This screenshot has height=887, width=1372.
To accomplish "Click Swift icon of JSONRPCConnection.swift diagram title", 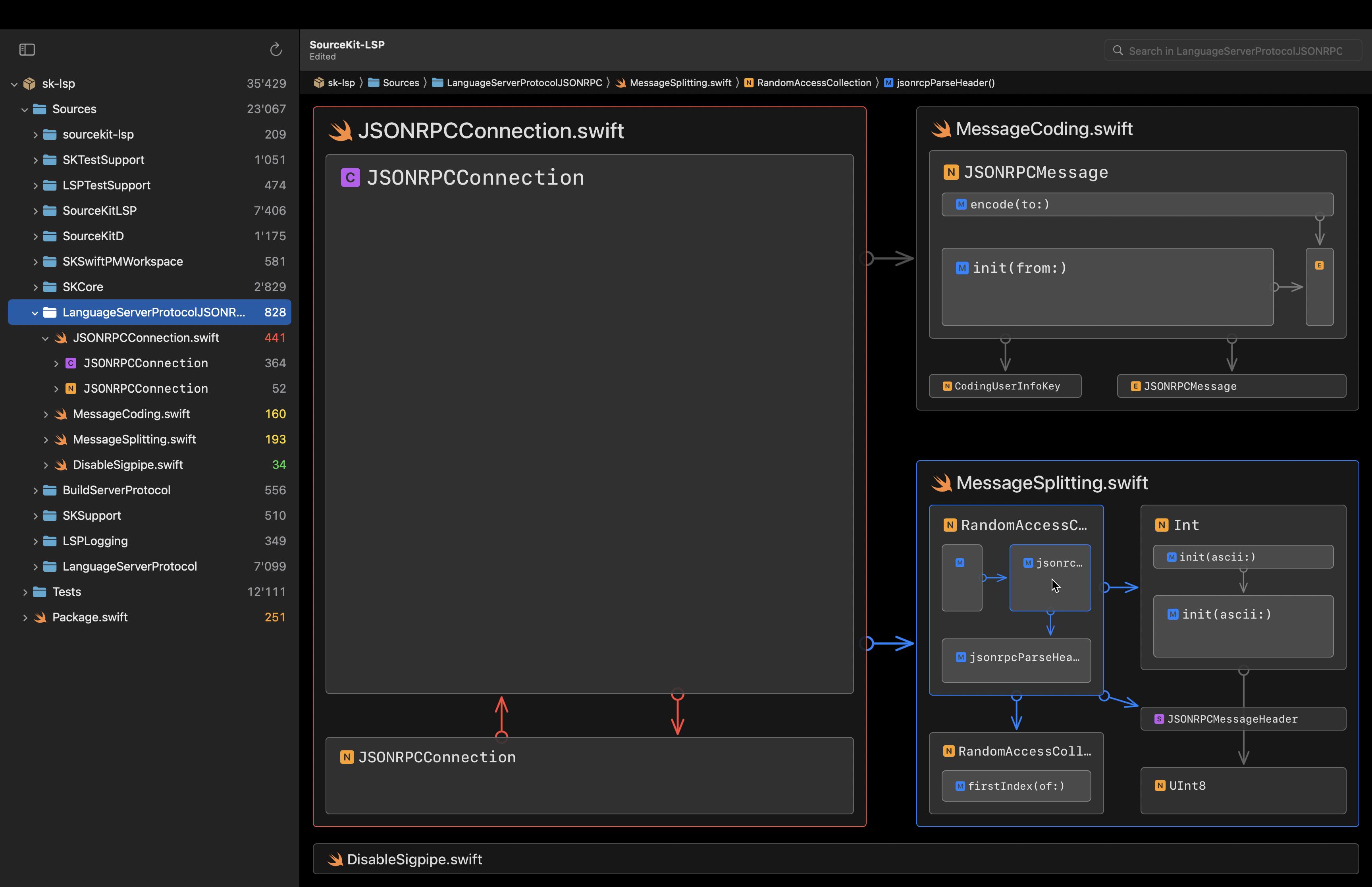I will [340, 131].
